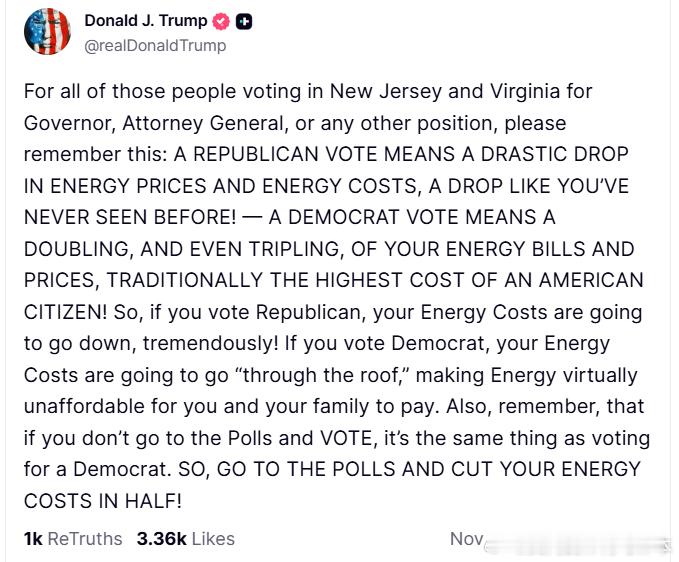Open the Nov post timestamp
Image resolution: width=679 pixels, height=562 pixels.
(x=467, y=539)
